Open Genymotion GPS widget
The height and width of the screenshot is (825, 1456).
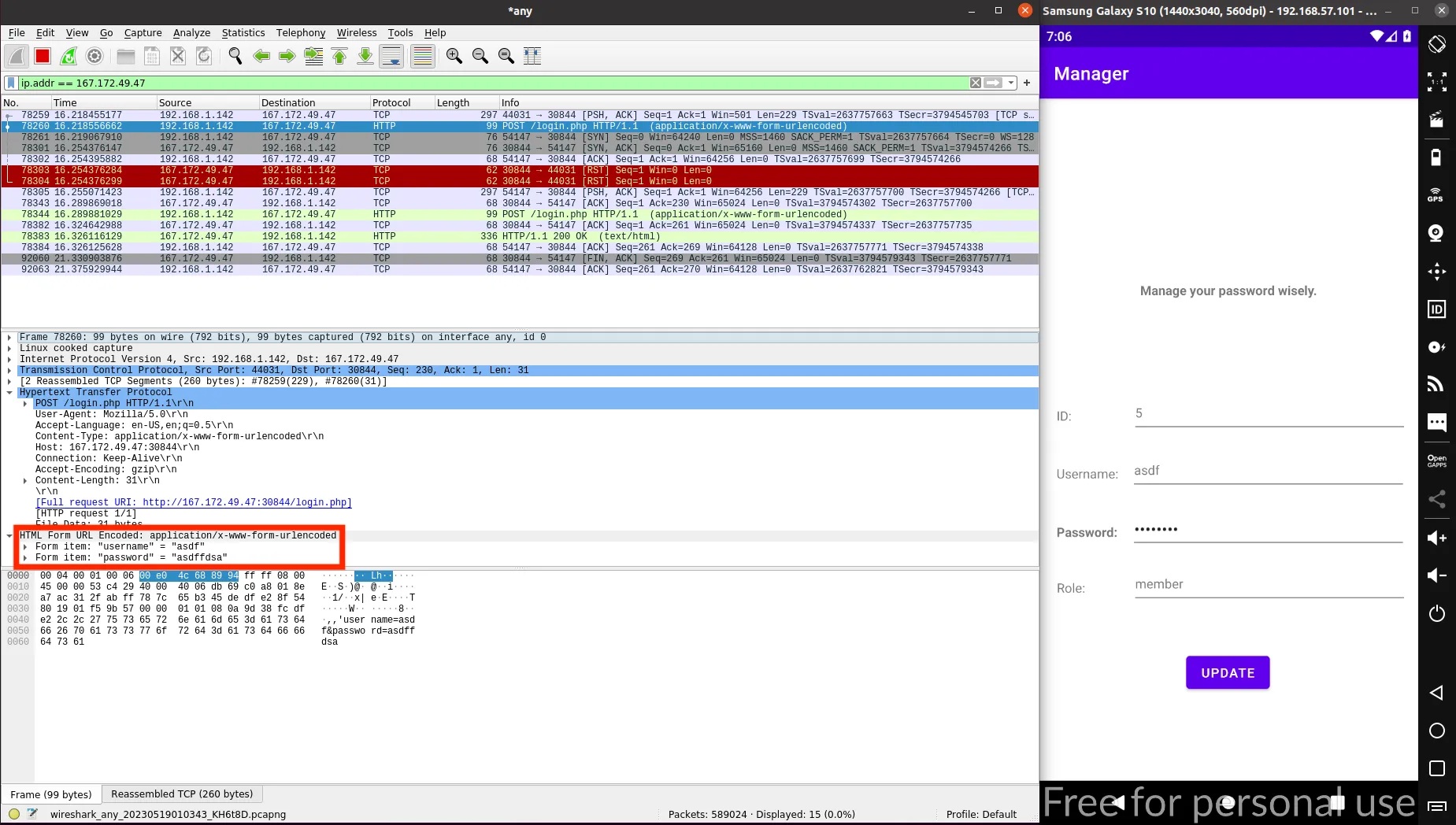pyautogui.click(x=1437, y=194)
